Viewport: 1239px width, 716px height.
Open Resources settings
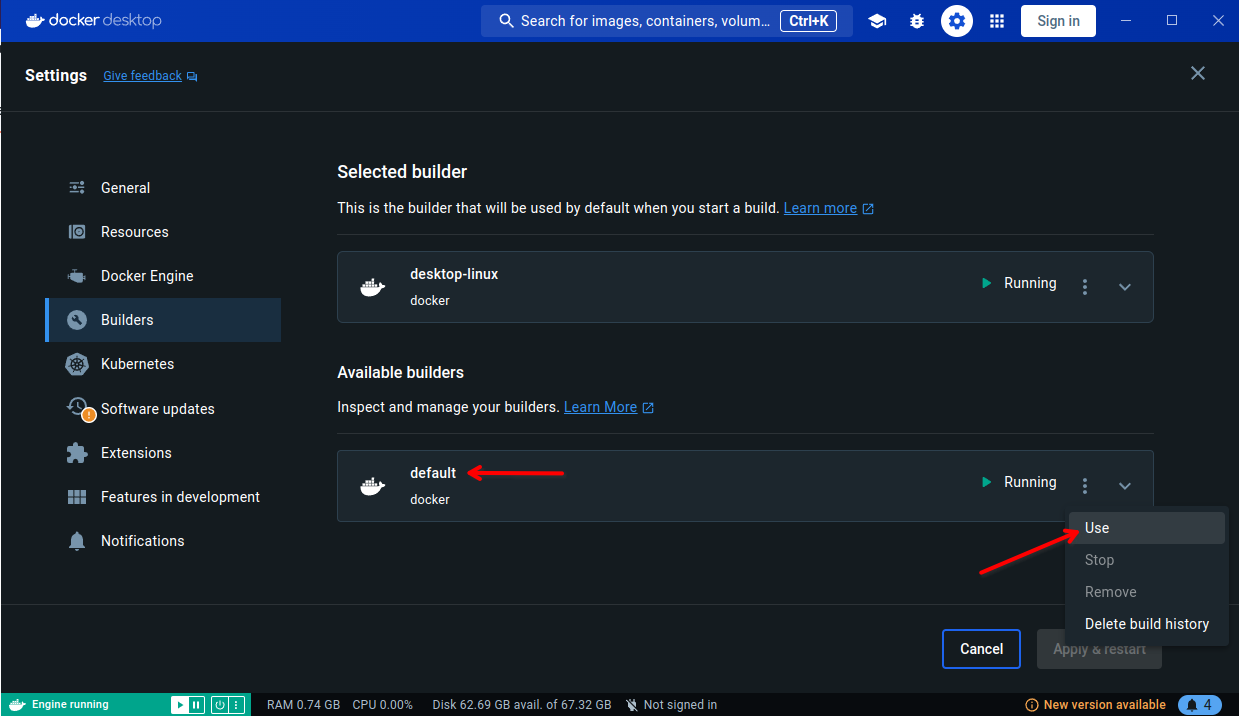point(163,232)
